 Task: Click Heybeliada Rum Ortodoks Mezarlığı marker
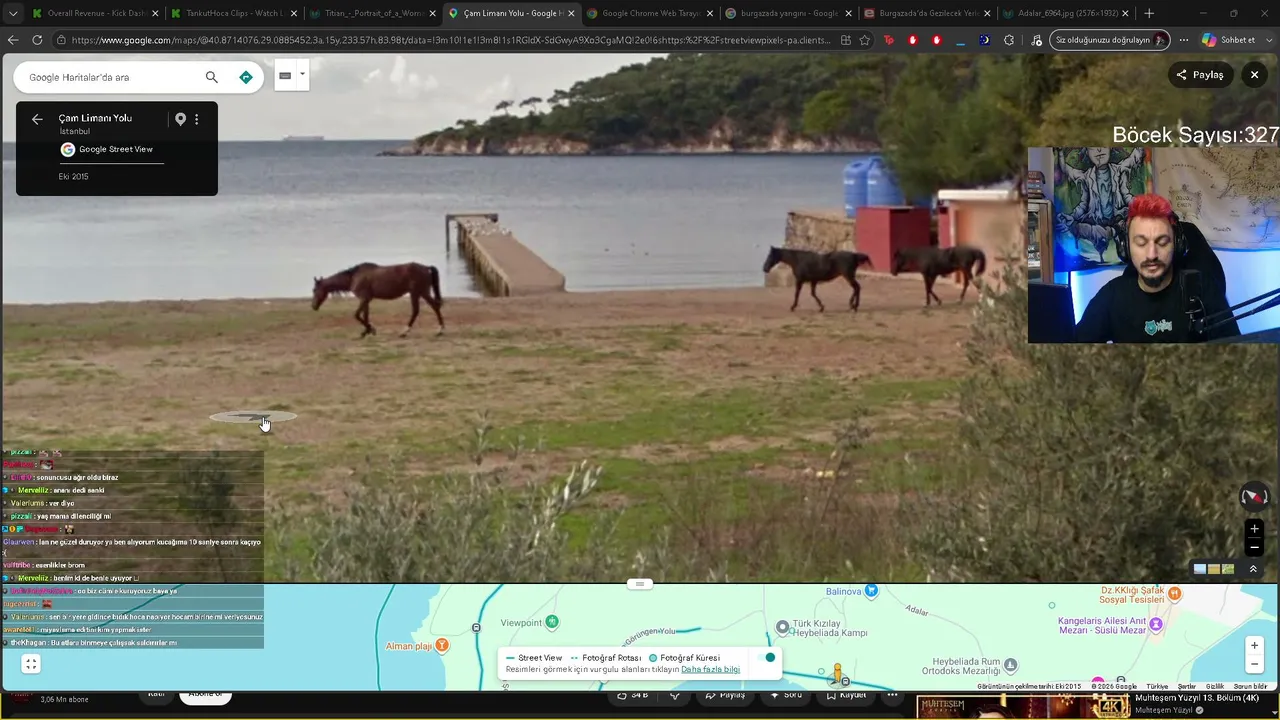[1011, 664]
